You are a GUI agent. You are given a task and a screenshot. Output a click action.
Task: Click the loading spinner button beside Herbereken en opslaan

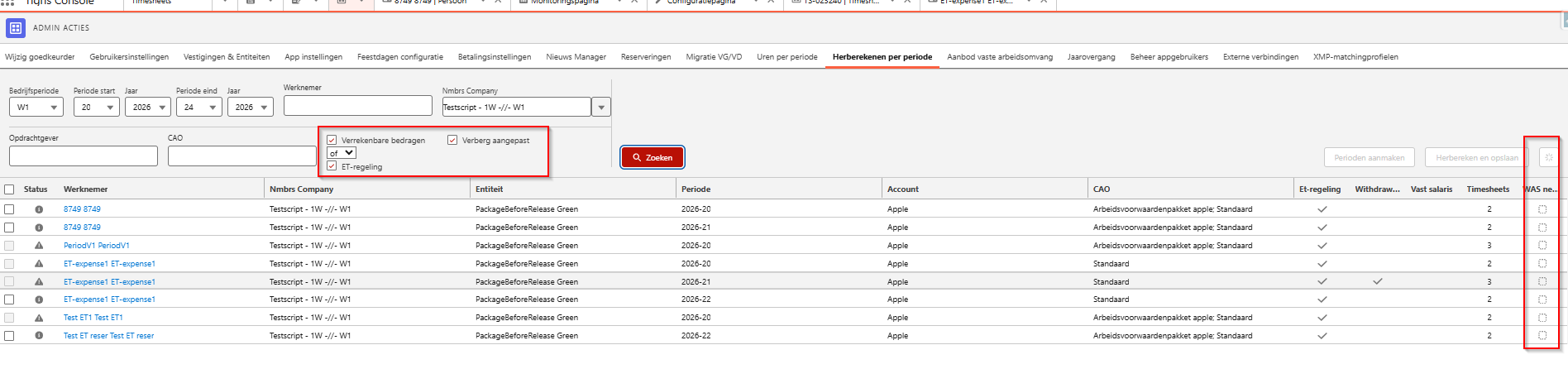[x=1548, y=157]
